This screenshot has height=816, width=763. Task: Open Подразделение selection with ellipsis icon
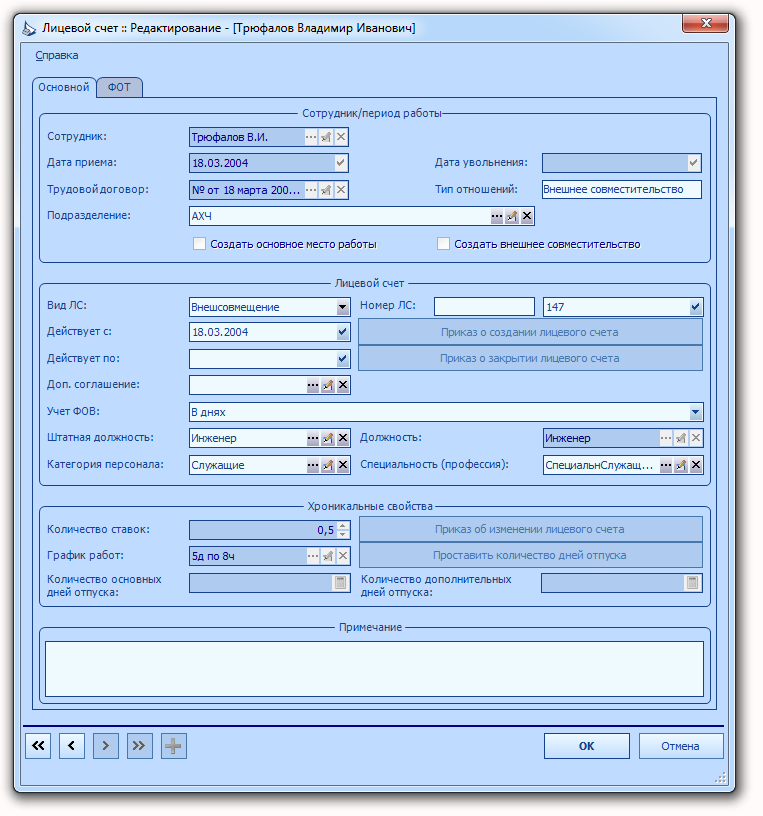tap(497, 216)
